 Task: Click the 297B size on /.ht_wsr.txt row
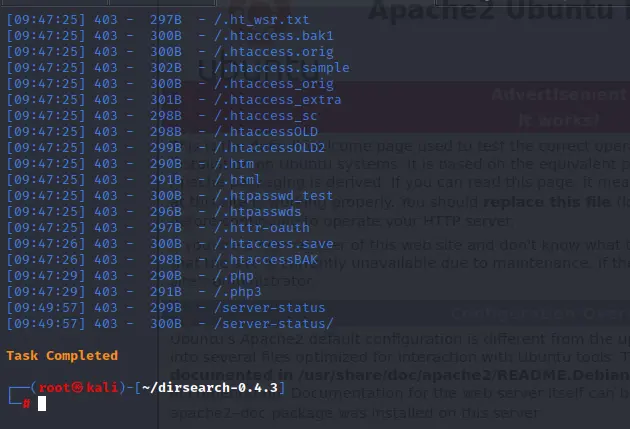coord(166,20)
